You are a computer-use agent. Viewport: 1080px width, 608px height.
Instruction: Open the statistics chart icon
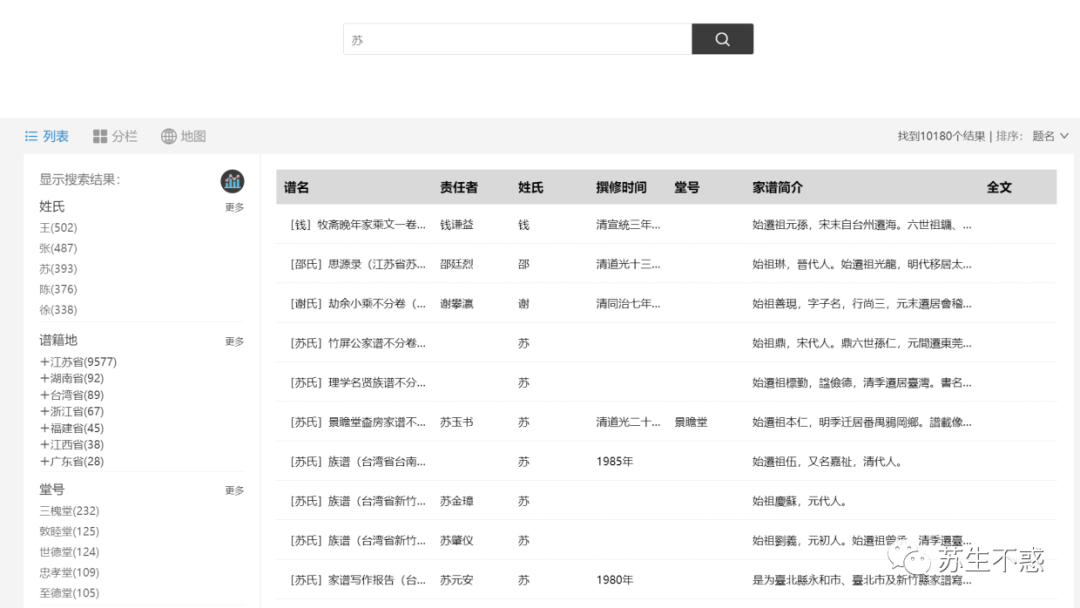coord(232,181)
